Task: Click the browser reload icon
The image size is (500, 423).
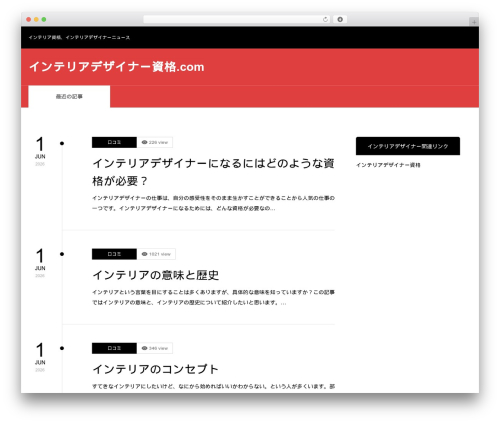Action: point(325,19)
